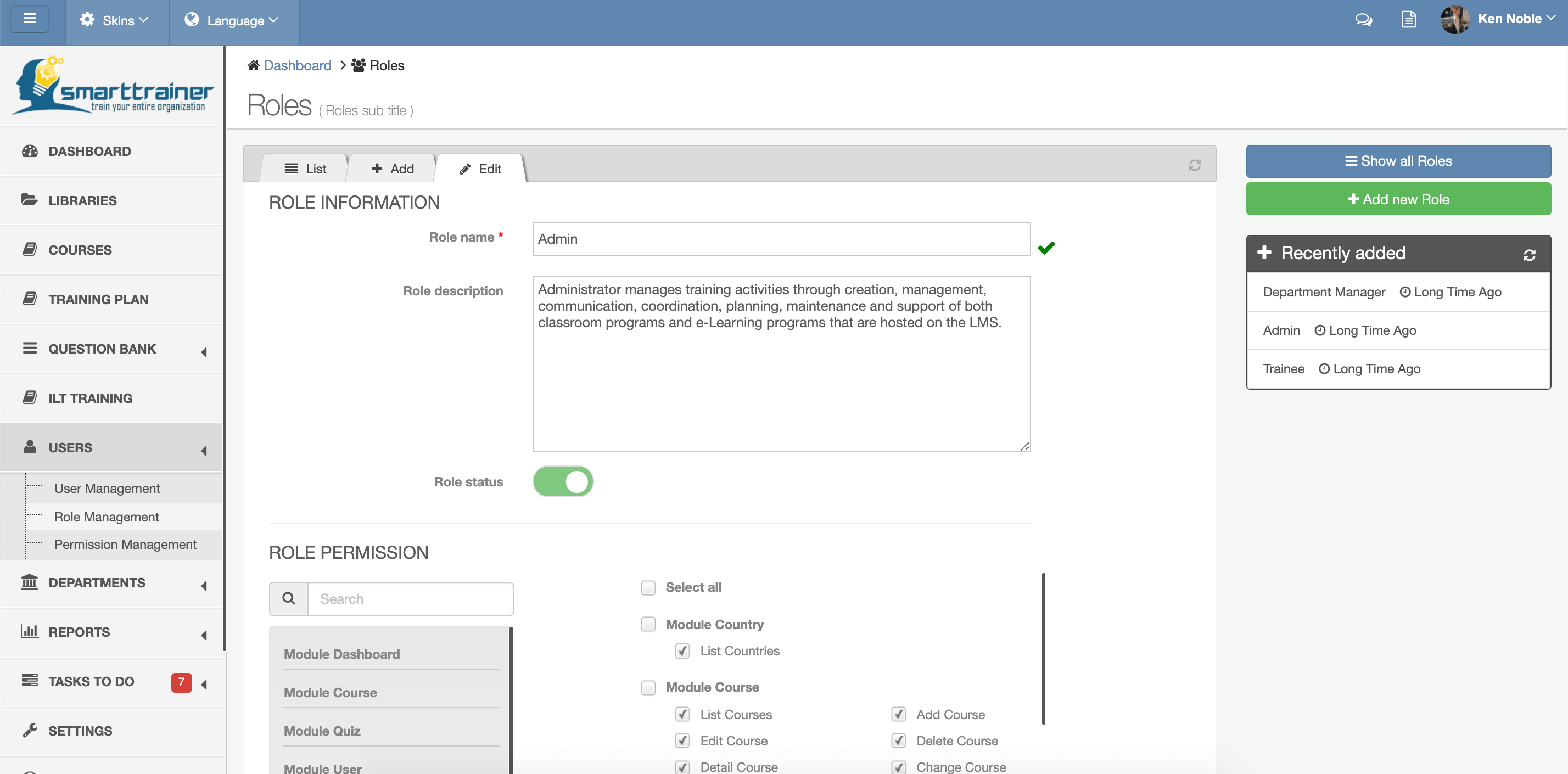Expand the Question Bank menu arrow

click(x=204, y=352)
